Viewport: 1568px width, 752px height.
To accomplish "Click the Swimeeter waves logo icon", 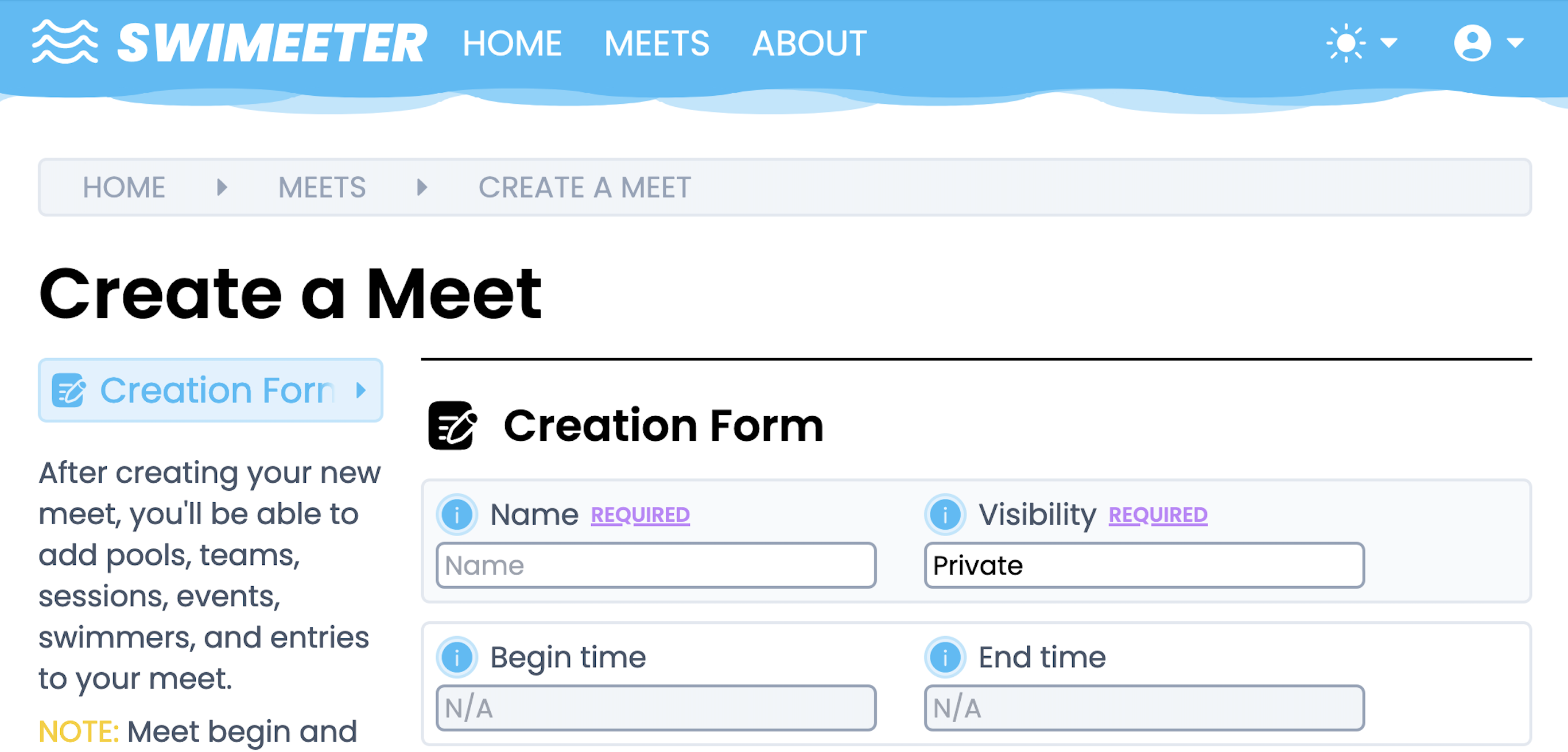I will pos(64,42).
